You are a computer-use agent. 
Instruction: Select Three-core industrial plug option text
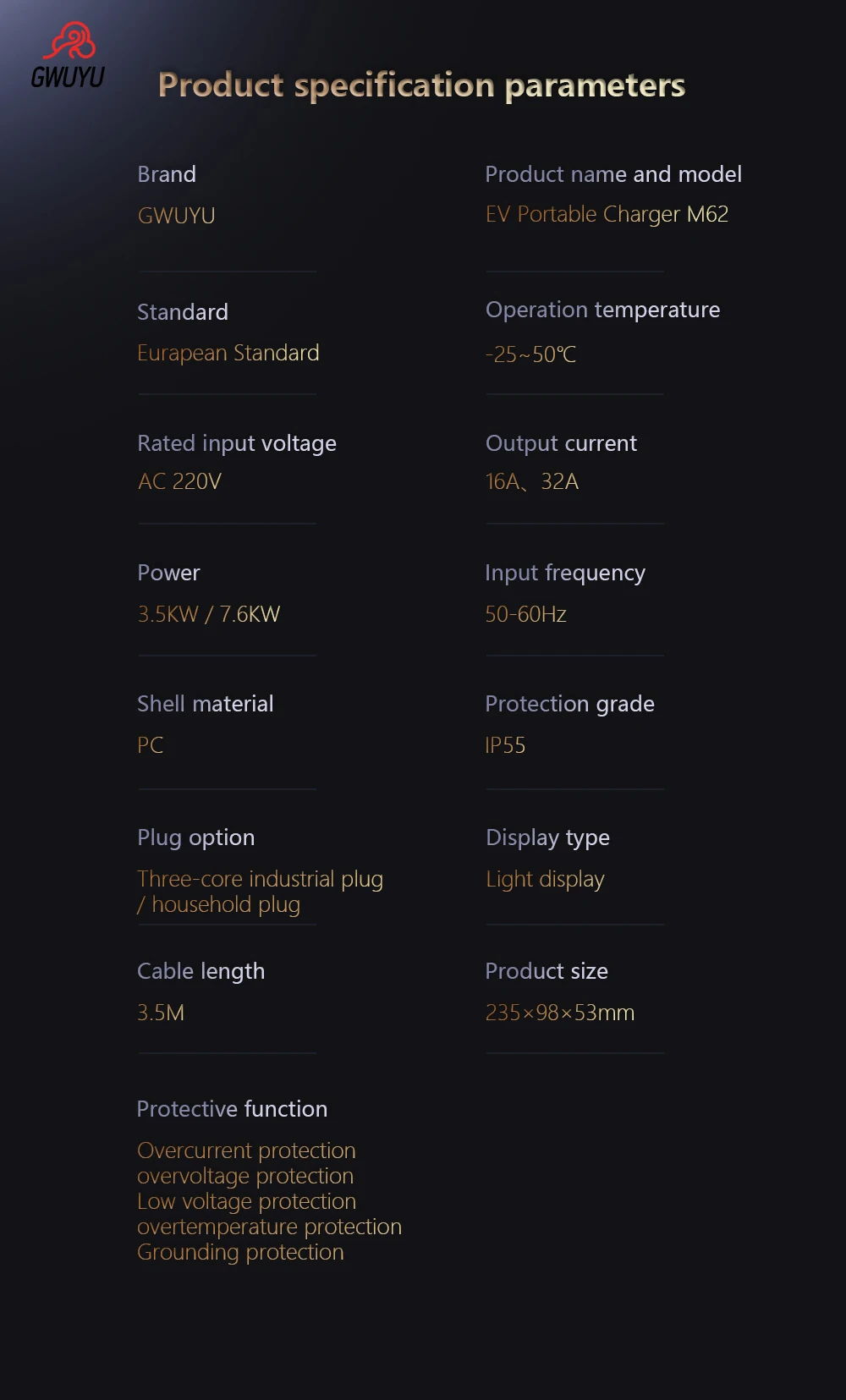[x=261, y=880]
